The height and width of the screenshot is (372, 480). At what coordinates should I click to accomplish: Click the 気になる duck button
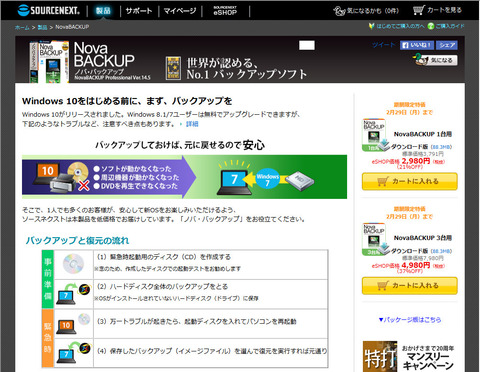pos(435,60)
